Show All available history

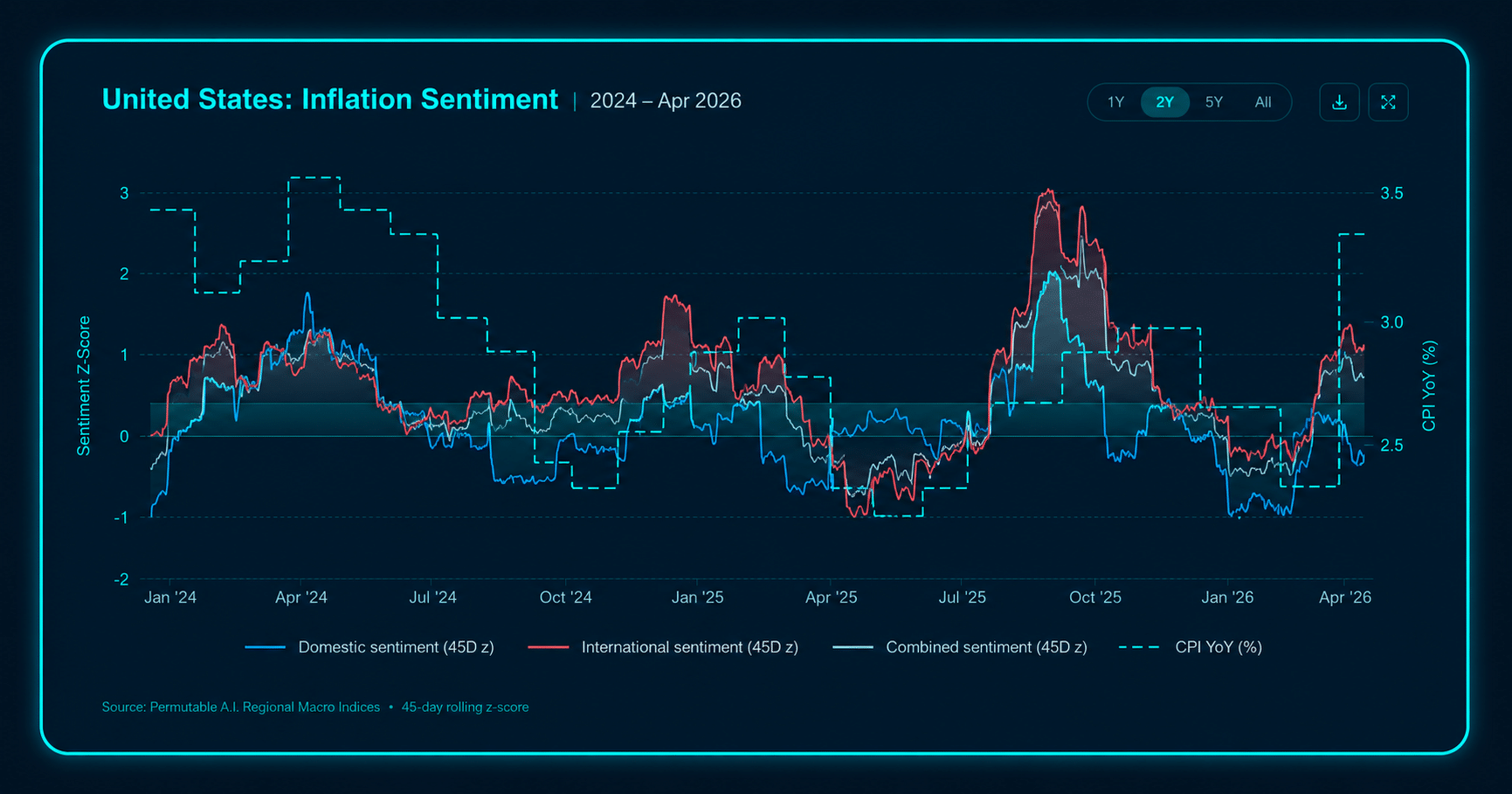1262,102
